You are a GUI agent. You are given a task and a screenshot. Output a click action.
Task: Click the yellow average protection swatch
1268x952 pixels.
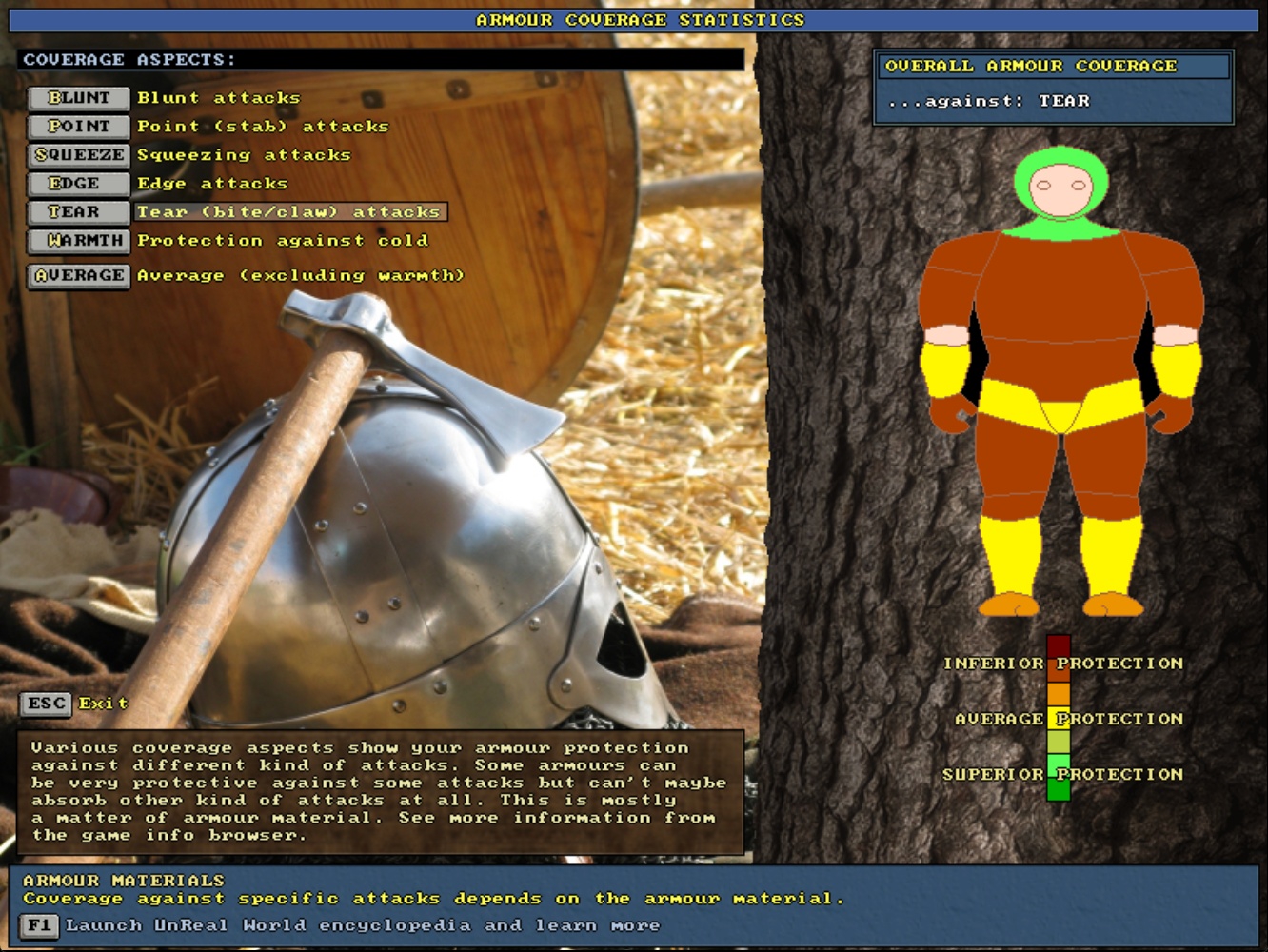coord(1059,719)
